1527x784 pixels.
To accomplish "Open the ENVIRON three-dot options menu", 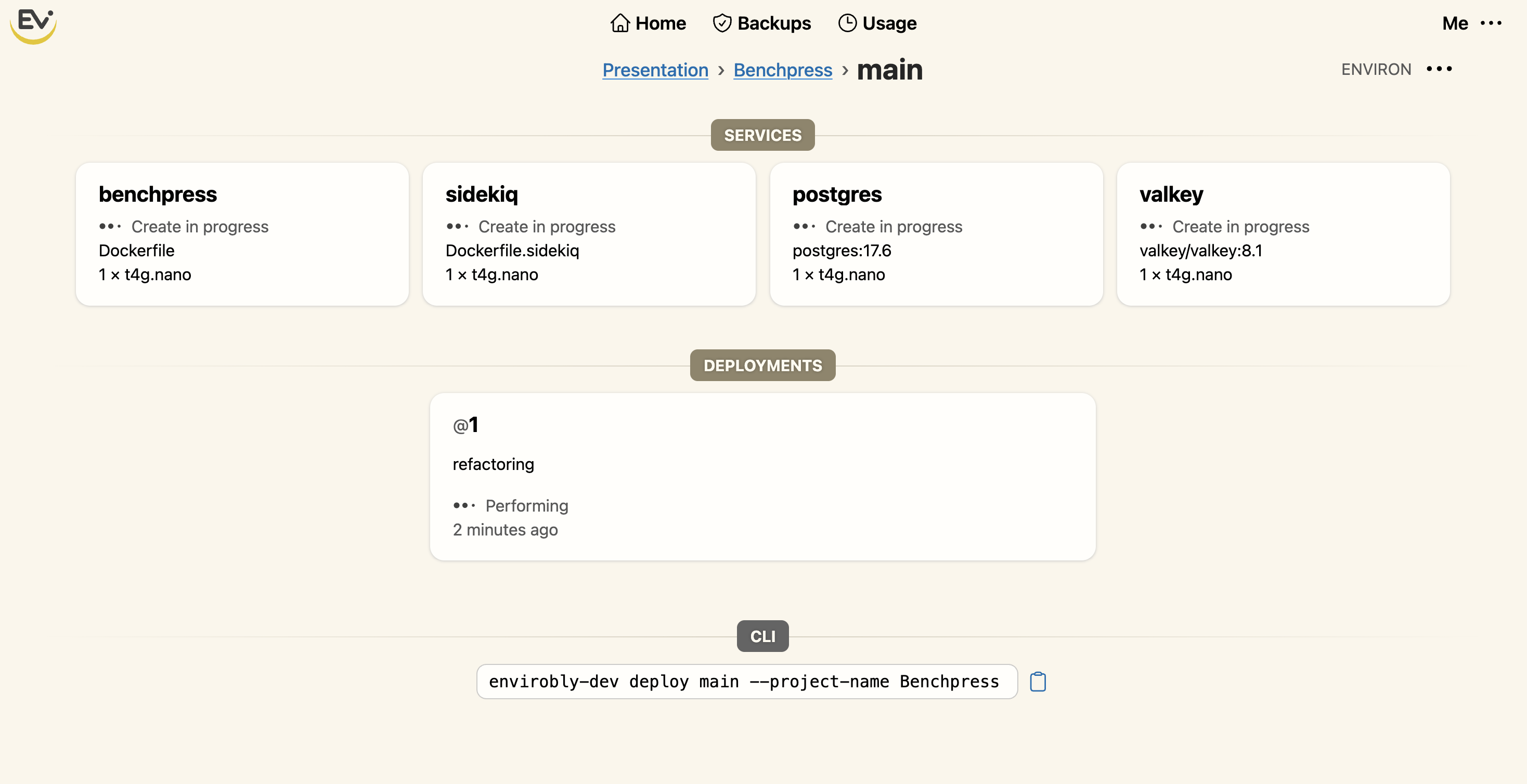I will 1439,69.
